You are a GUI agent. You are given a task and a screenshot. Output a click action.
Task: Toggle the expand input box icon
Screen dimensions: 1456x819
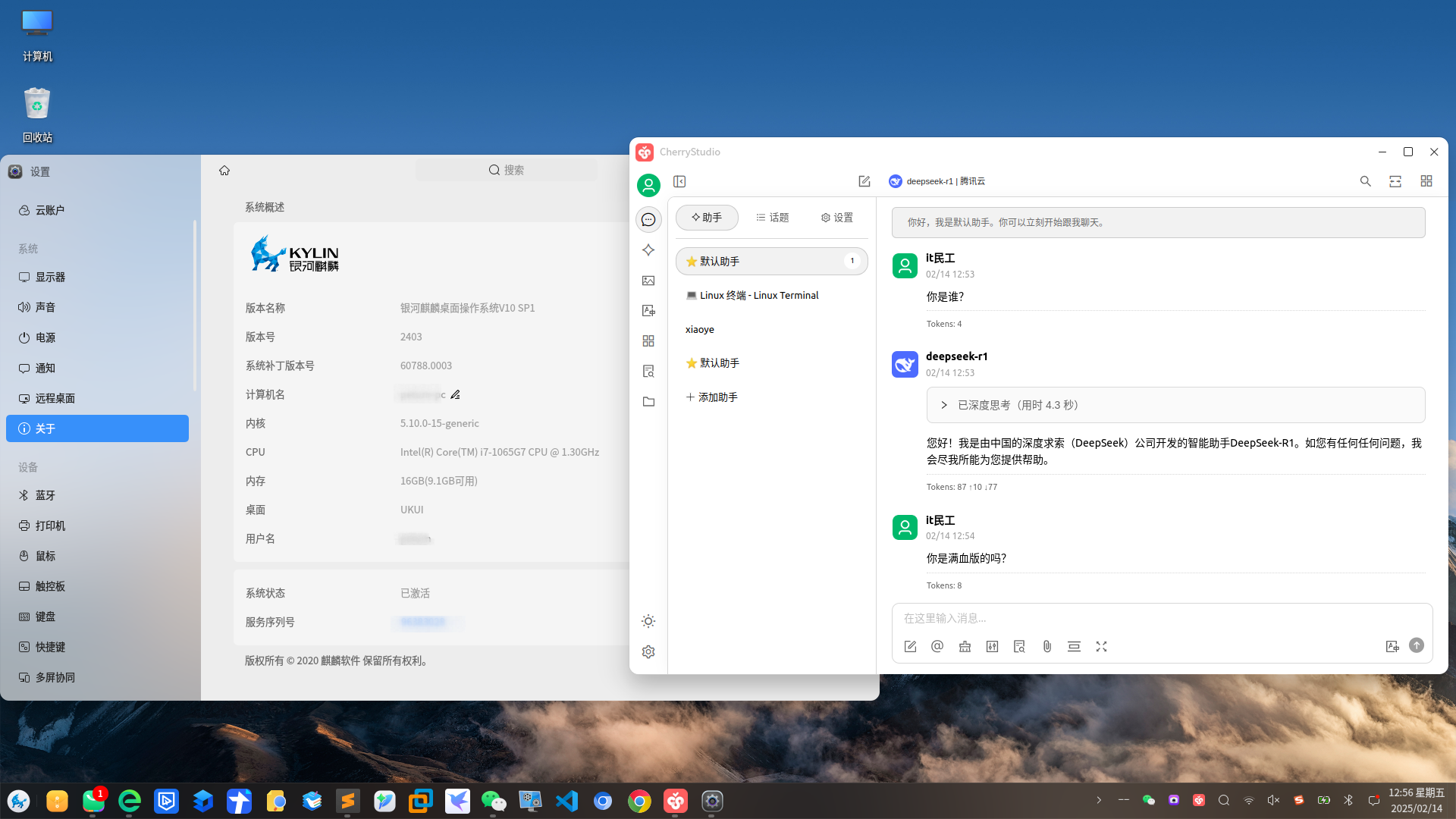coord(1101,647)
